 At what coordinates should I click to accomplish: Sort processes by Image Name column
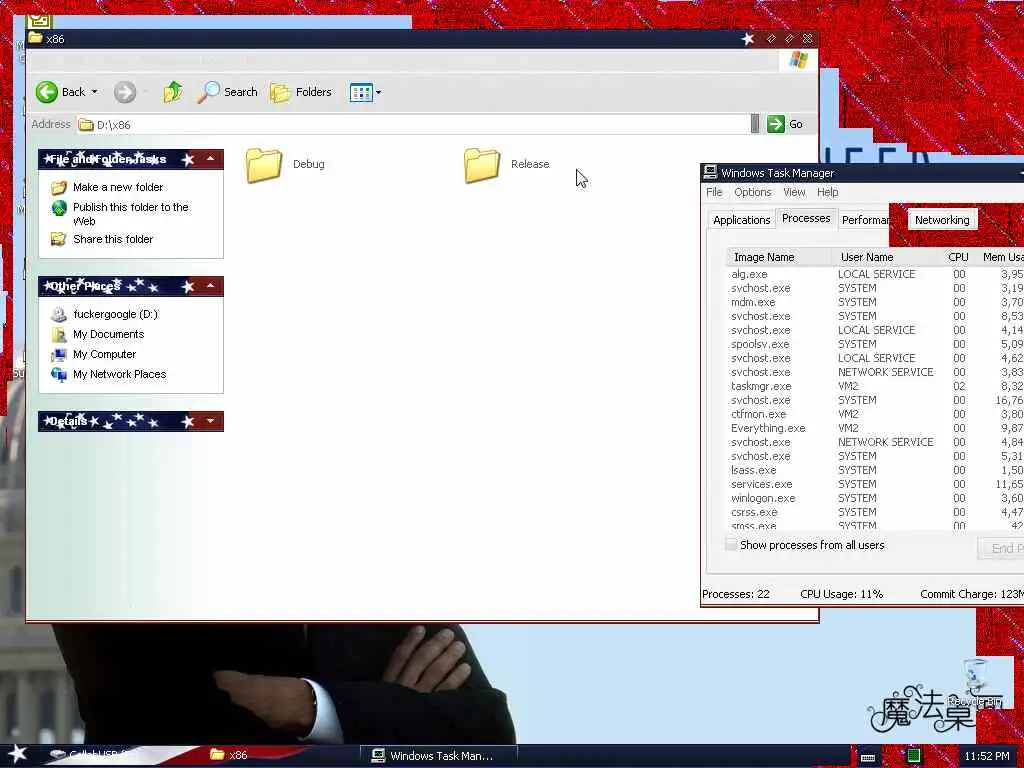click(778, 257)
